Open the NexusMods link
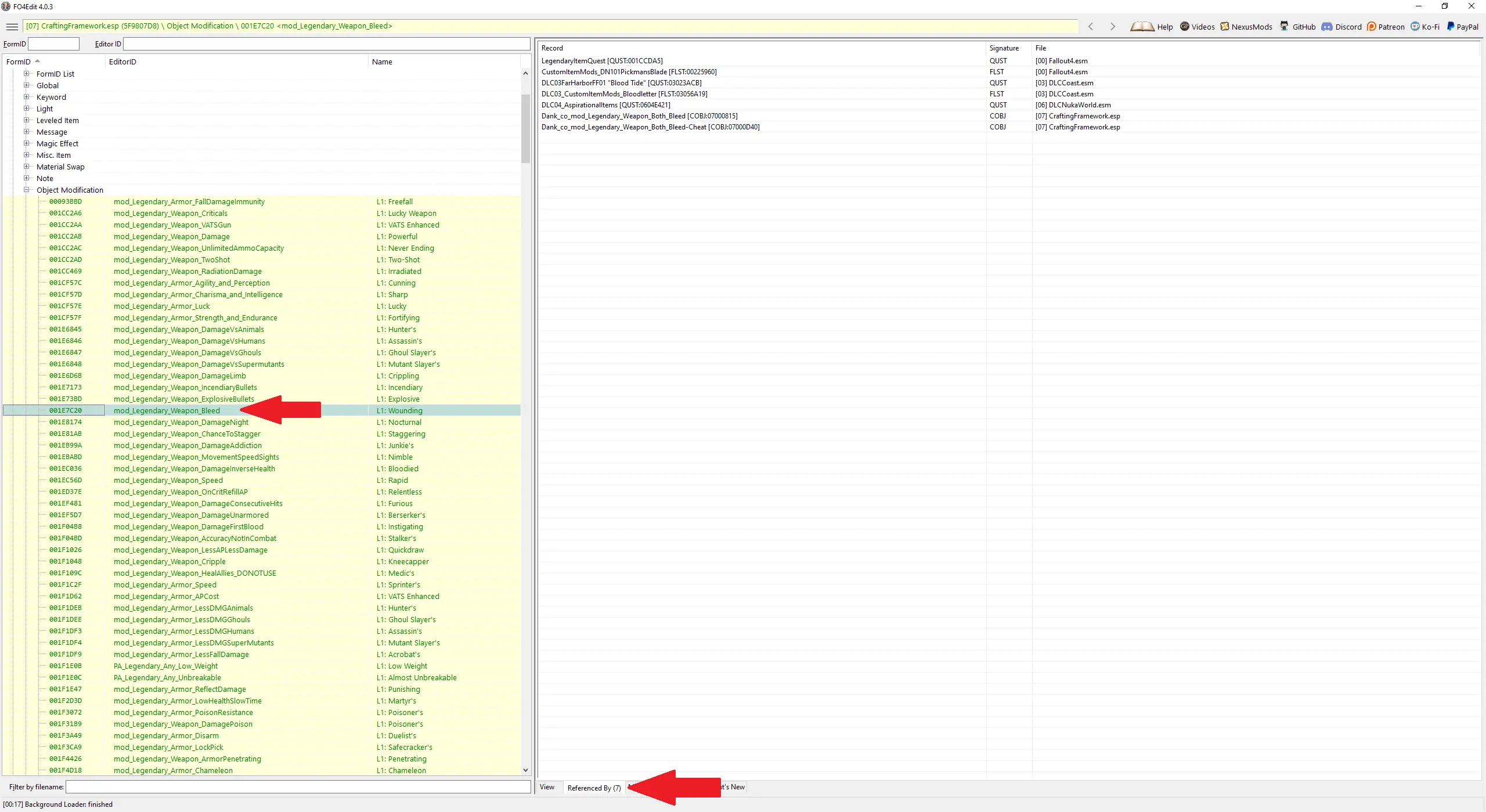This screenshot has width=1486, height=812. [1246, 27]
